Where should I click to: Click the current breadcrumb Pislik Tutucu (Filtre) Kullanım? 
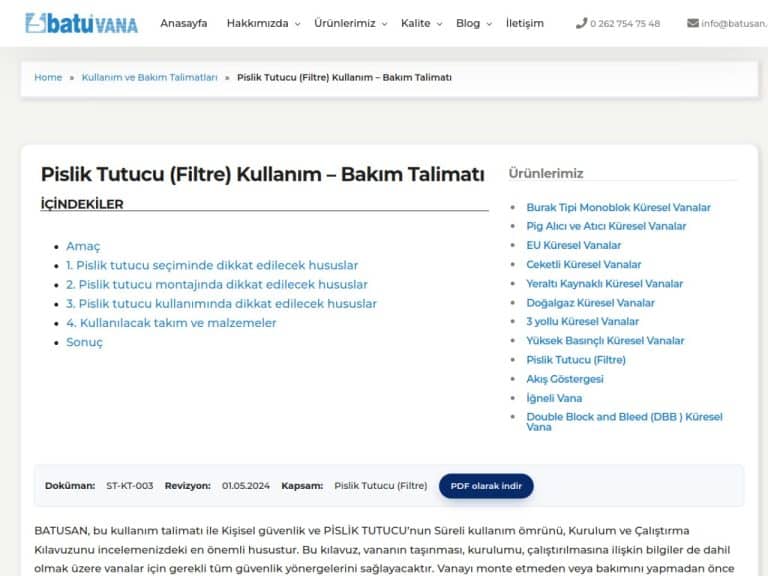344,77
